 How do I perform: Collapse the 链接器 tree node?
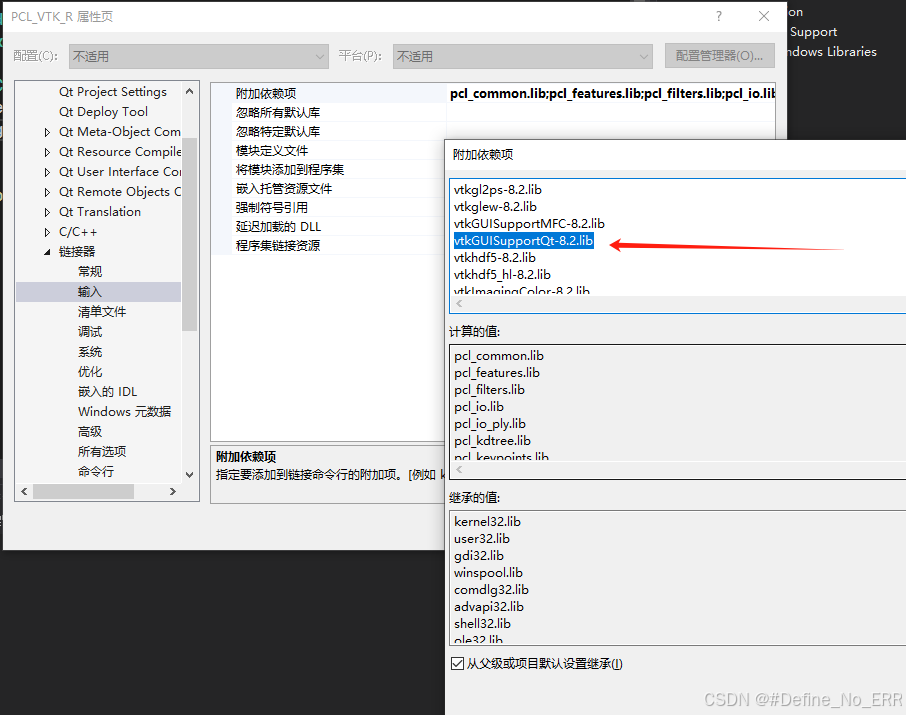[x=47, y=251]
